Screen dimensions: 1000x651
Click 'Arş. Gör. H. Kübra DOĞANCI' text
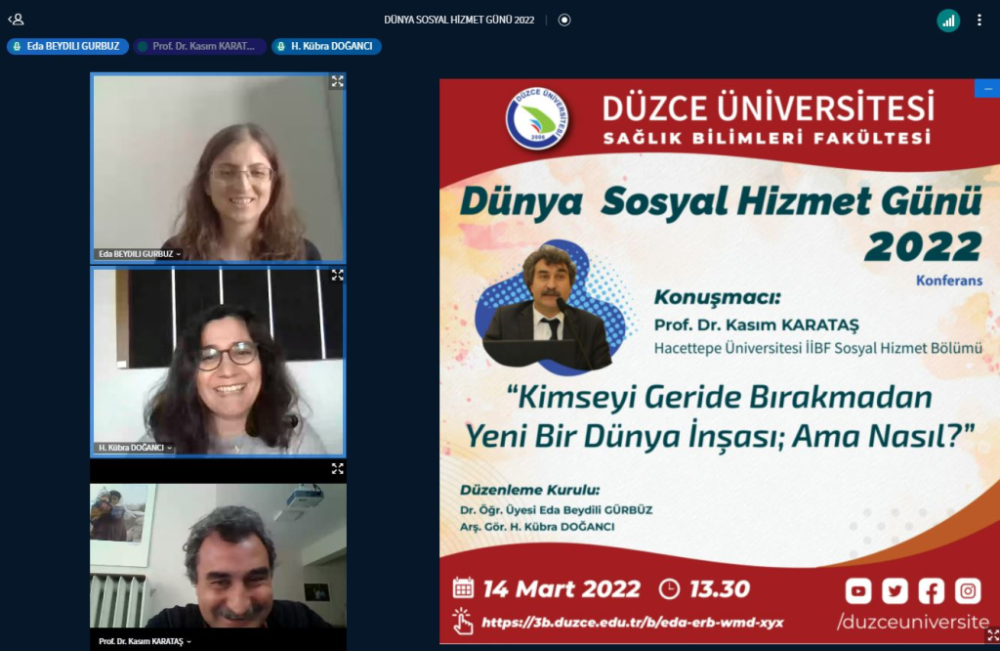[537, 527]
